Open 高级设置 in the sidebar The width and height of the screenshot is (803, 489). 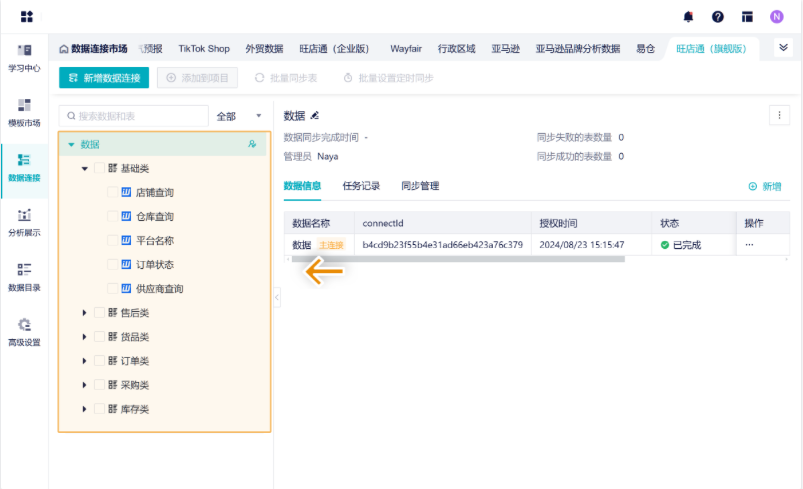tap(24, 332)
